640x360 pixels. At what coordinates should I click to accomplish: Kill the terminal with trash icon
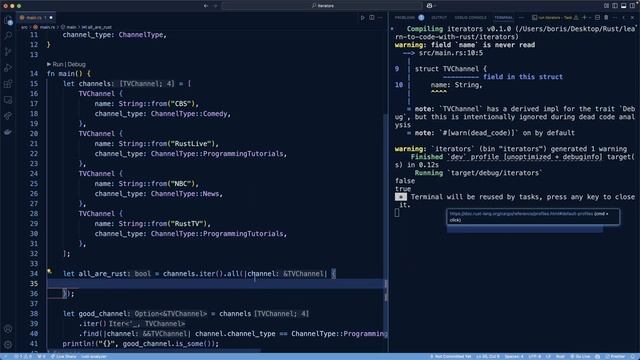click(606, 18)
